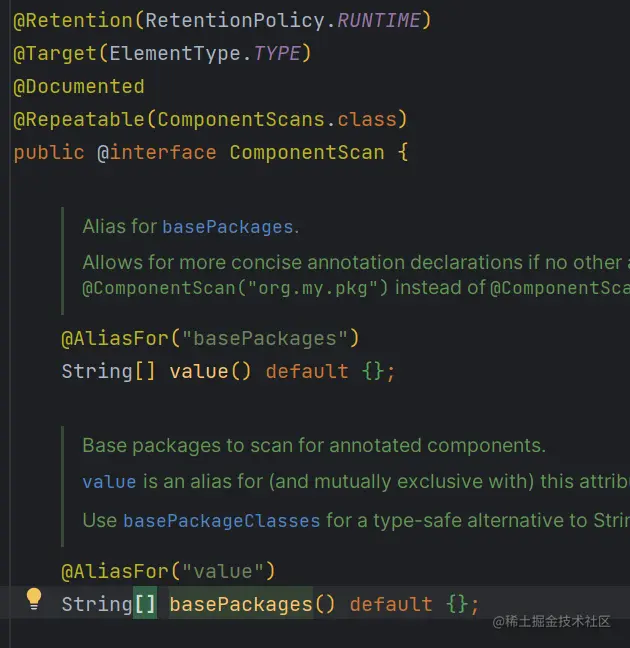Screen dimensions: 630x648
Task: Click the highlighted basePackages method name
Action: tap(241, 605)
